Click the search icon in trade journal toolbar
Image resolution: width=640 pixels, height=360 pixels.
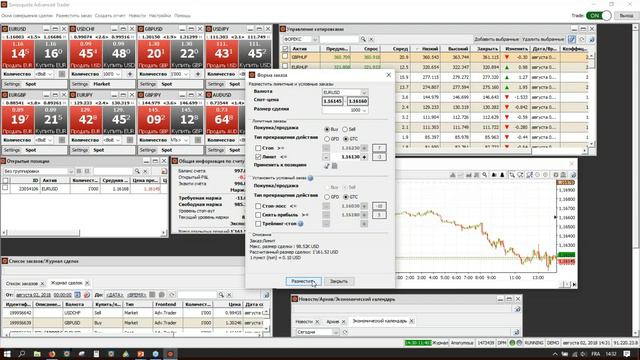click(221, 295)
